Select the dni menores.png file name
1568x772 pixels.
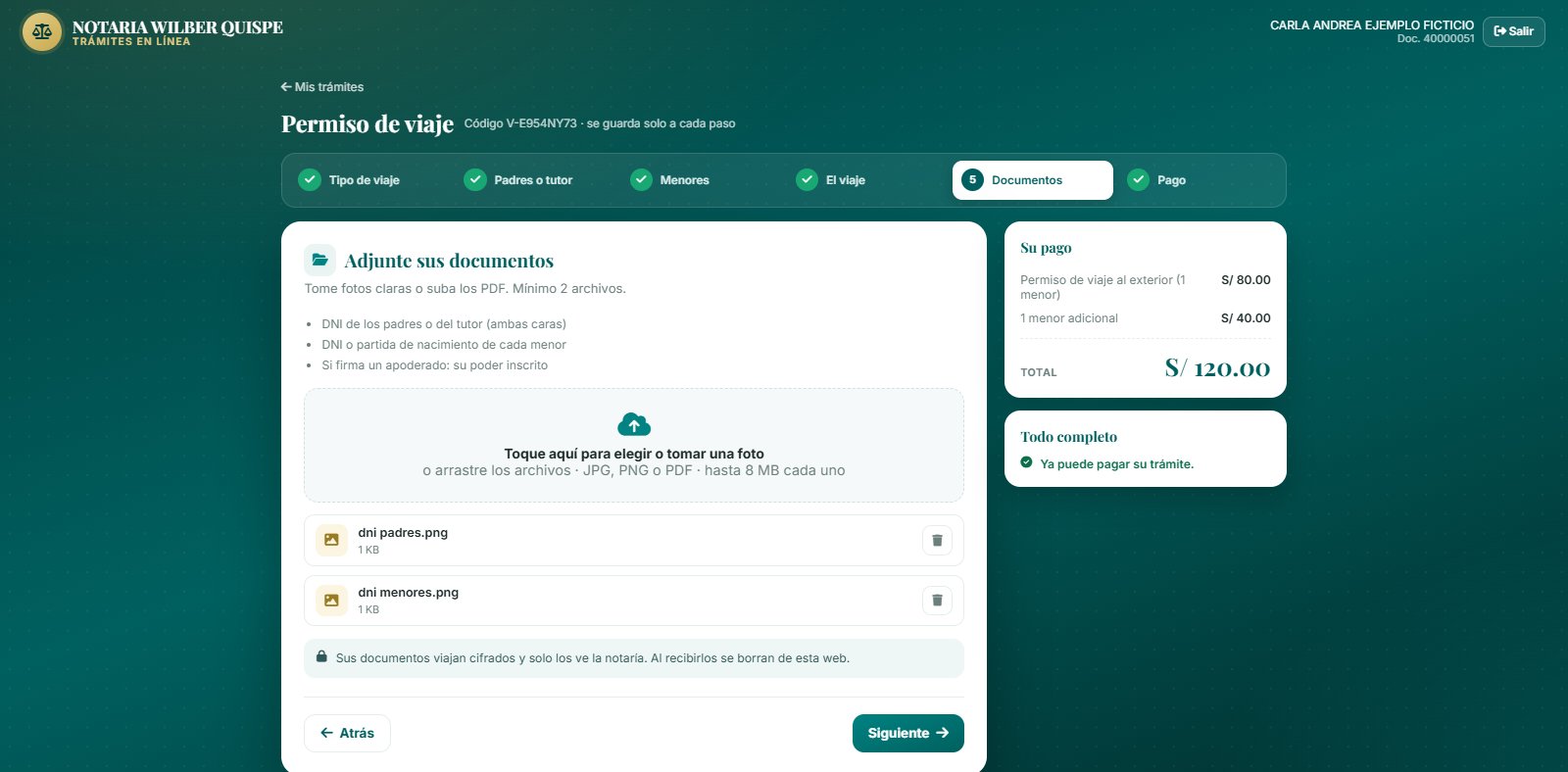[409, 593]
